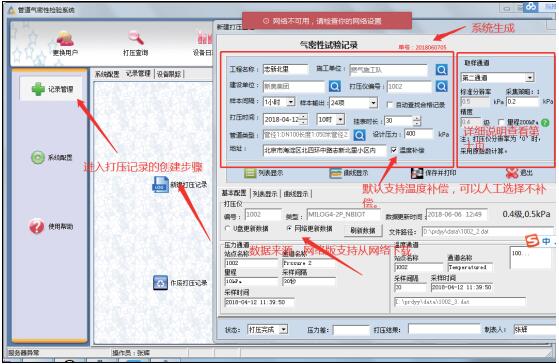This screenshot has height=364, width=559.
Task: Click the 刷新数据 button
Action: (363, 230)
